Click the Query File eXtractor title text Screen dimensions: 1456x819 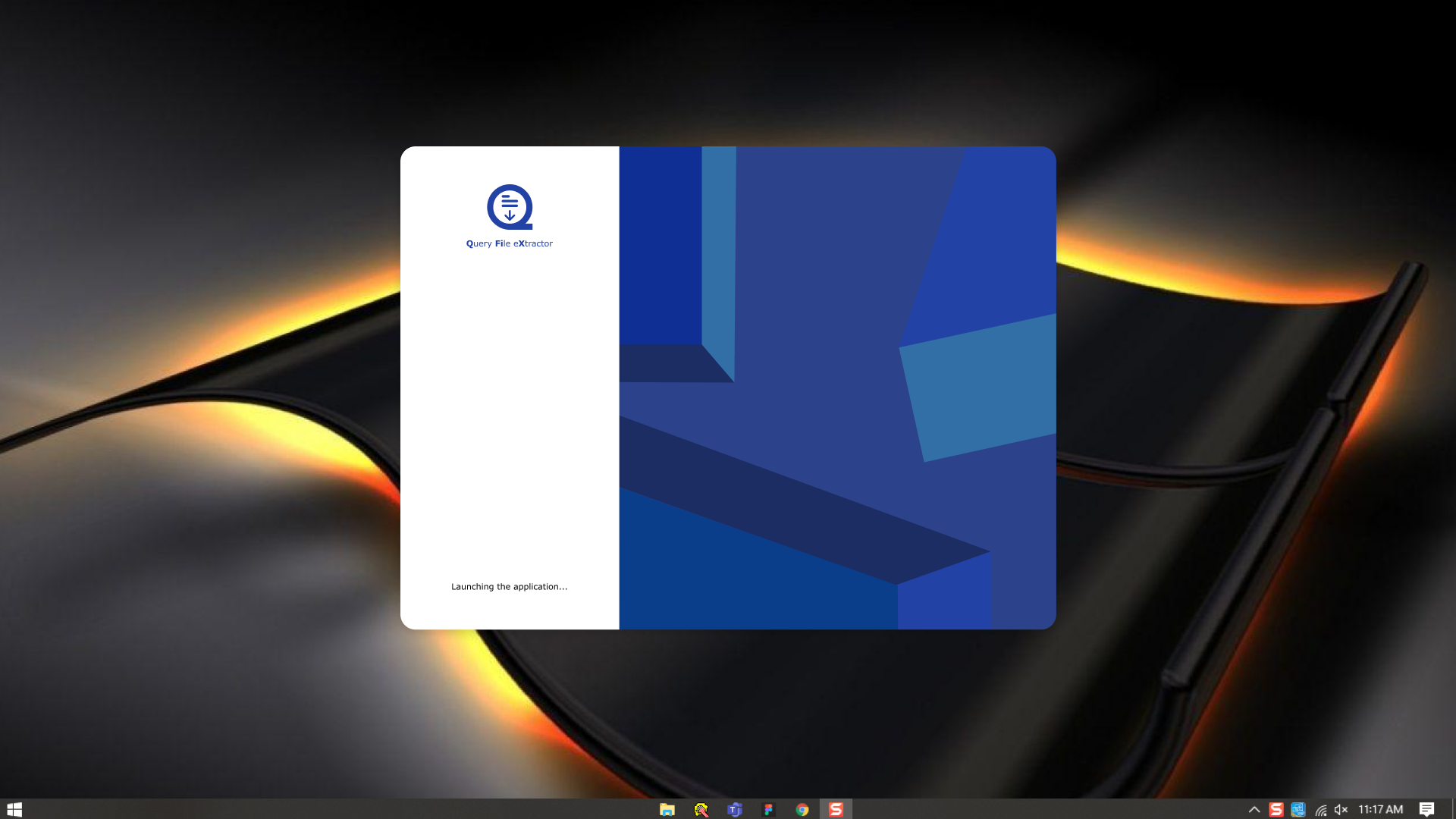coord(509,243)
